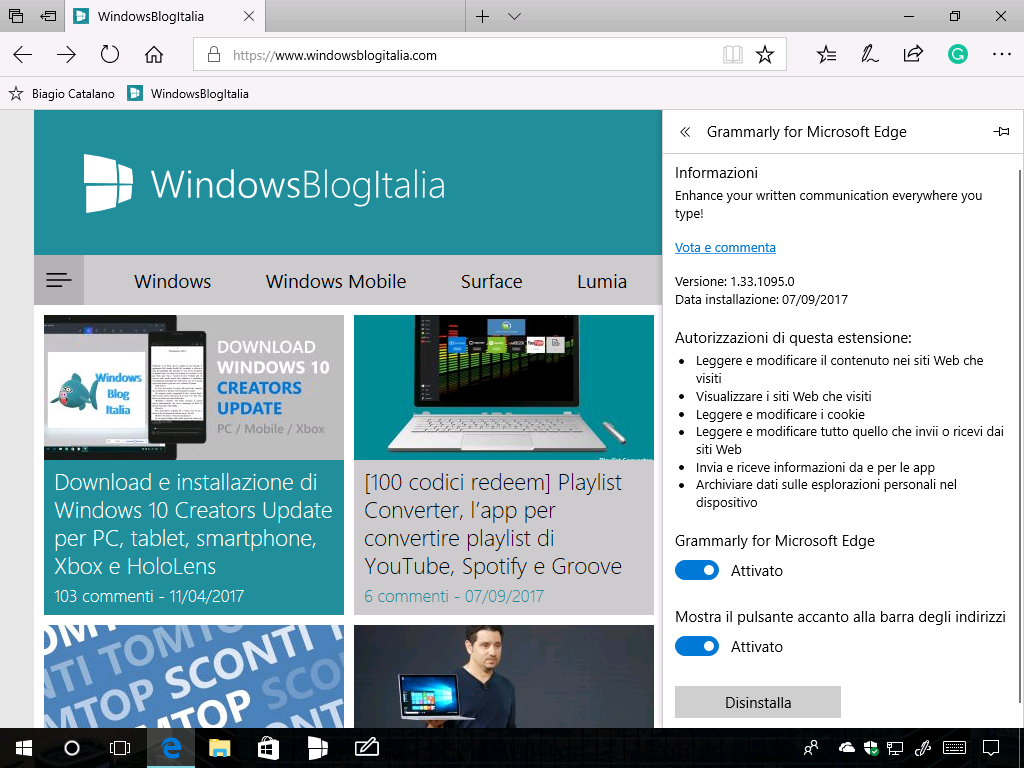Open Edge Settings and more ellipsis
Screen dimensions: 1024x768
tap(1001, 54)
